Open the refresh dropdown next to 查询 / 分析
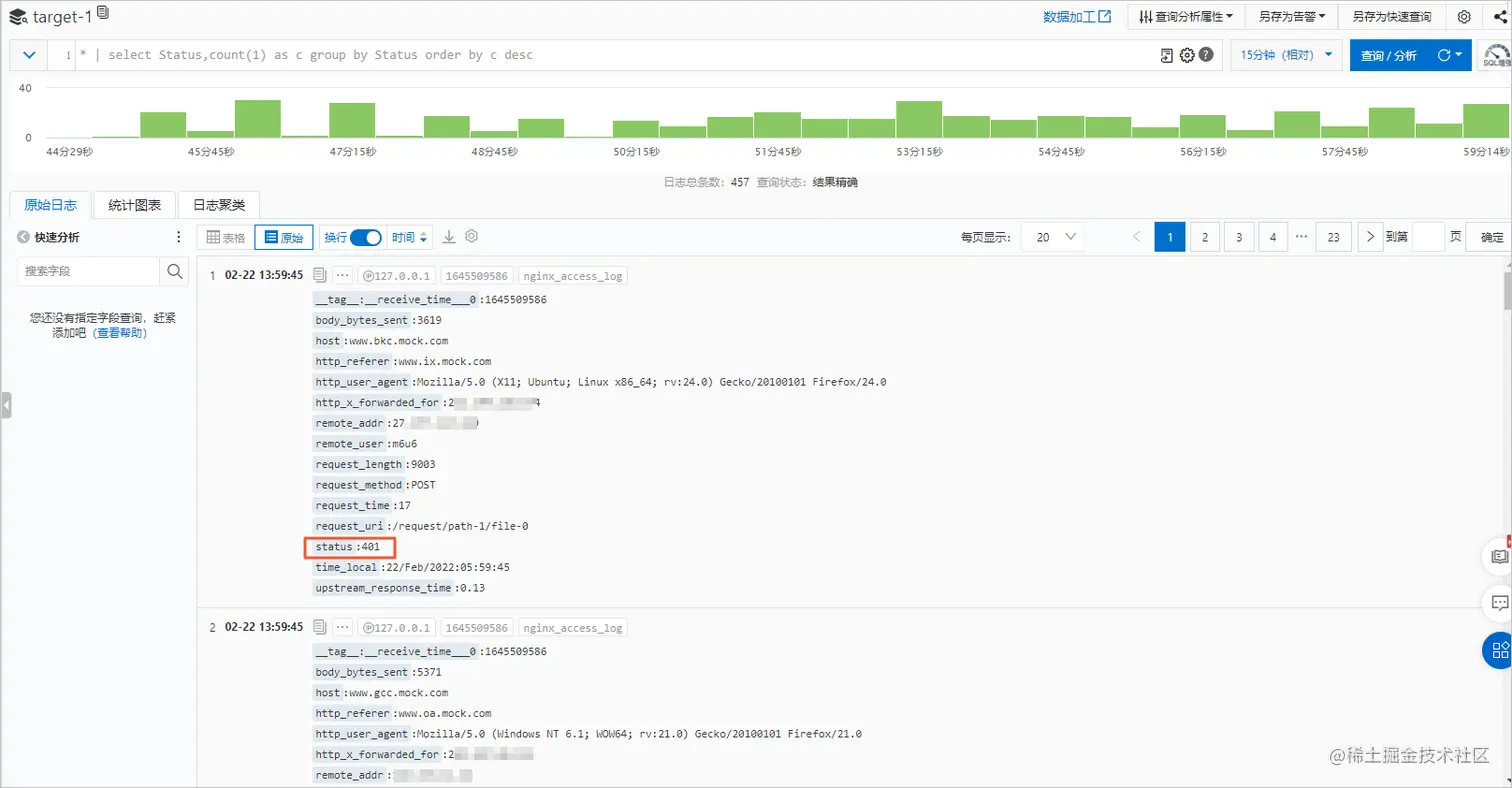The height and width of the screenshot is (788, 1512). tap(1449, 55)
